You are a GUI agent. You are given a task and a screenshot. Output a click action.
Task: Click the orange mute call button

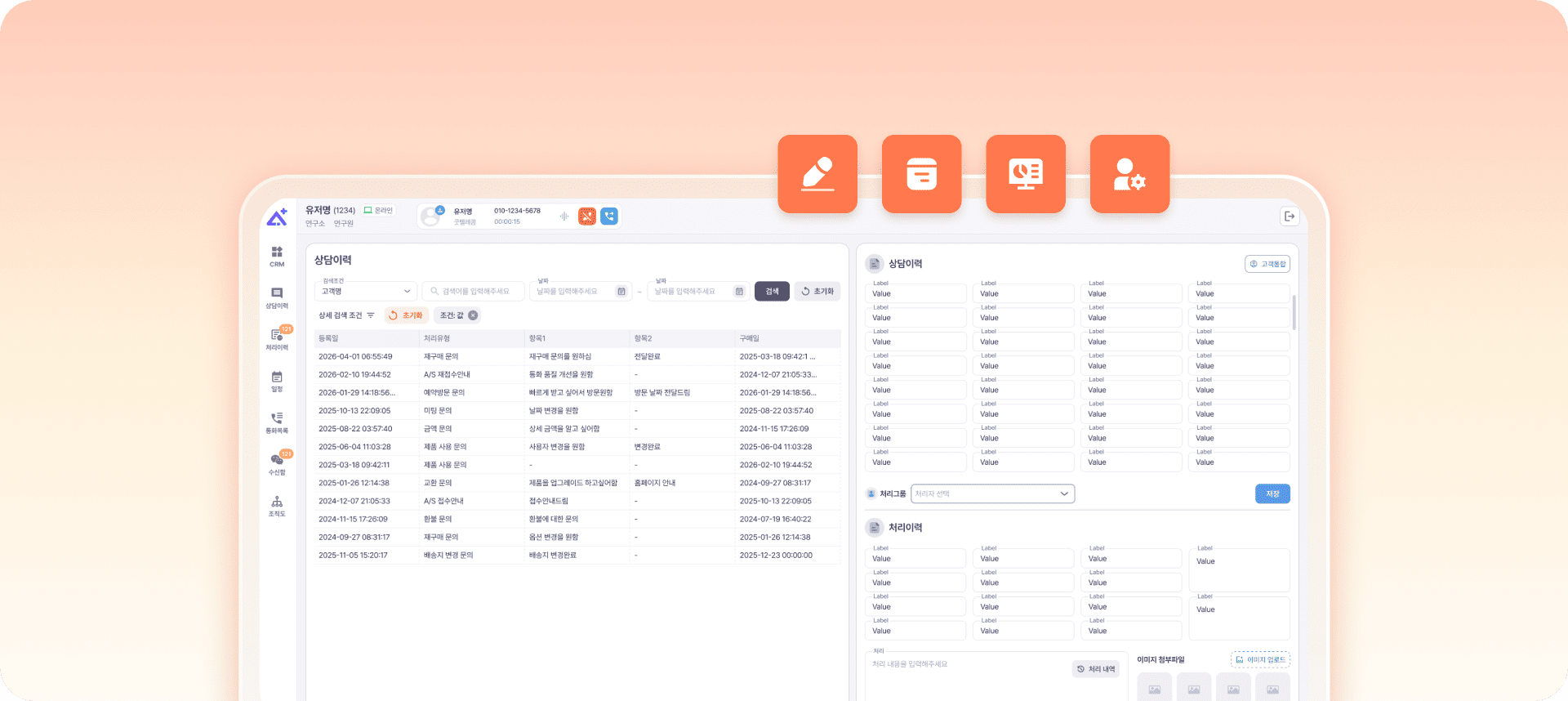586,217
